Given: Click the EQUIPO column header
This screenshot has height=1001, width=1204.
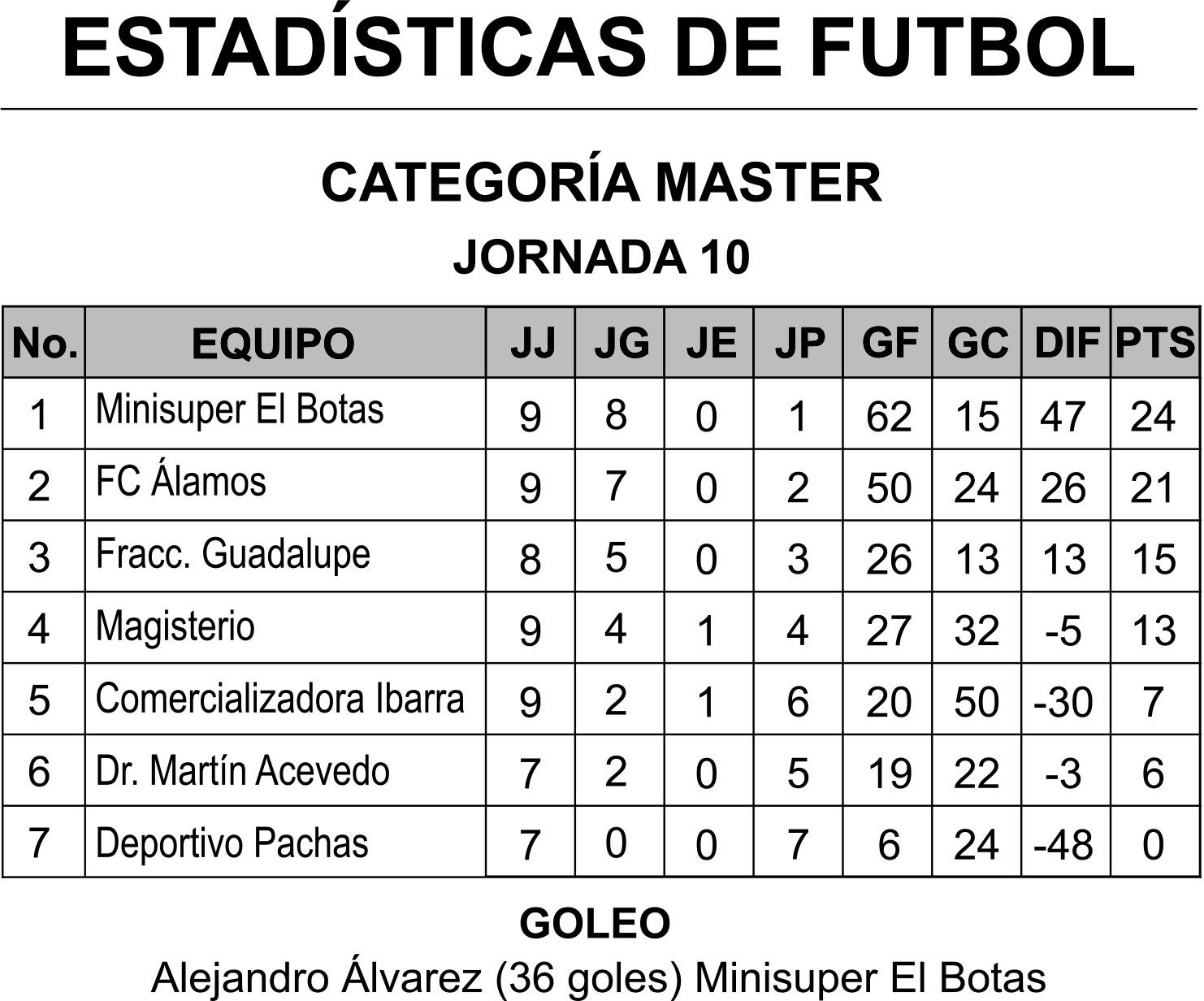Looking at the screenshot, I should (273, 344).
